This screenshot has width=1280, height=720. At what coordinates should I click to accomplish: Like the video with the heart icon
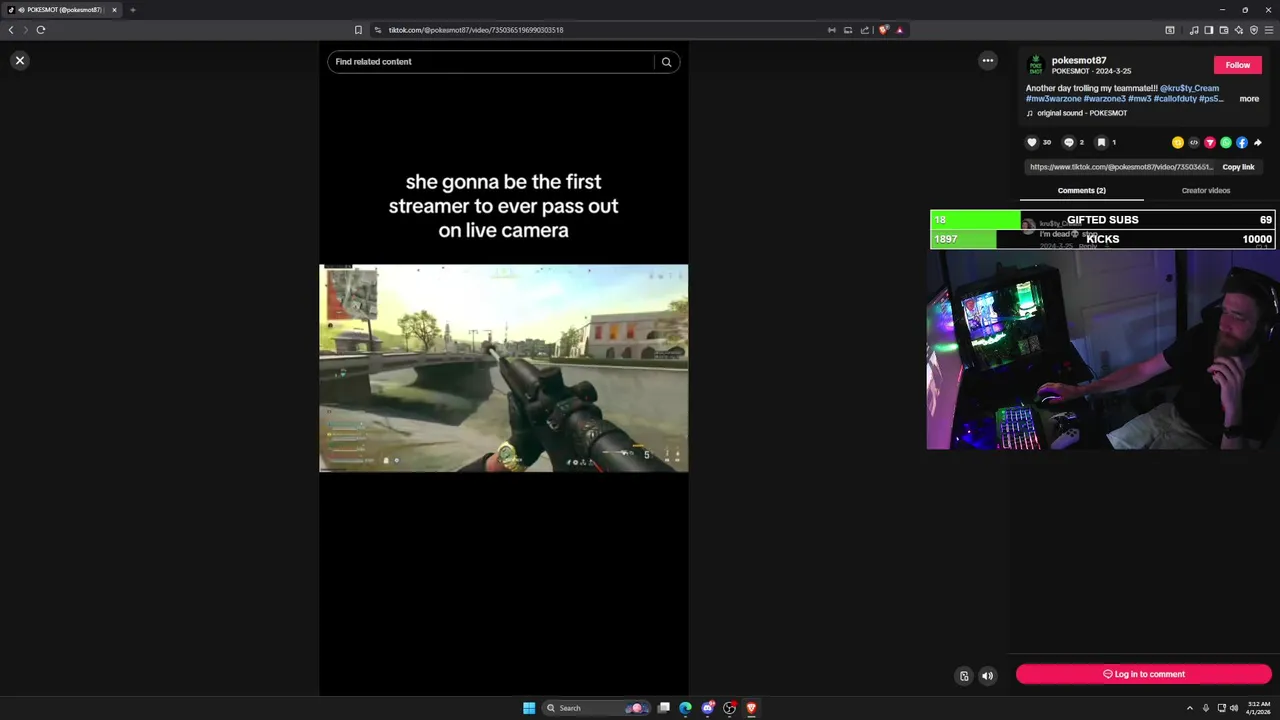1032,142
